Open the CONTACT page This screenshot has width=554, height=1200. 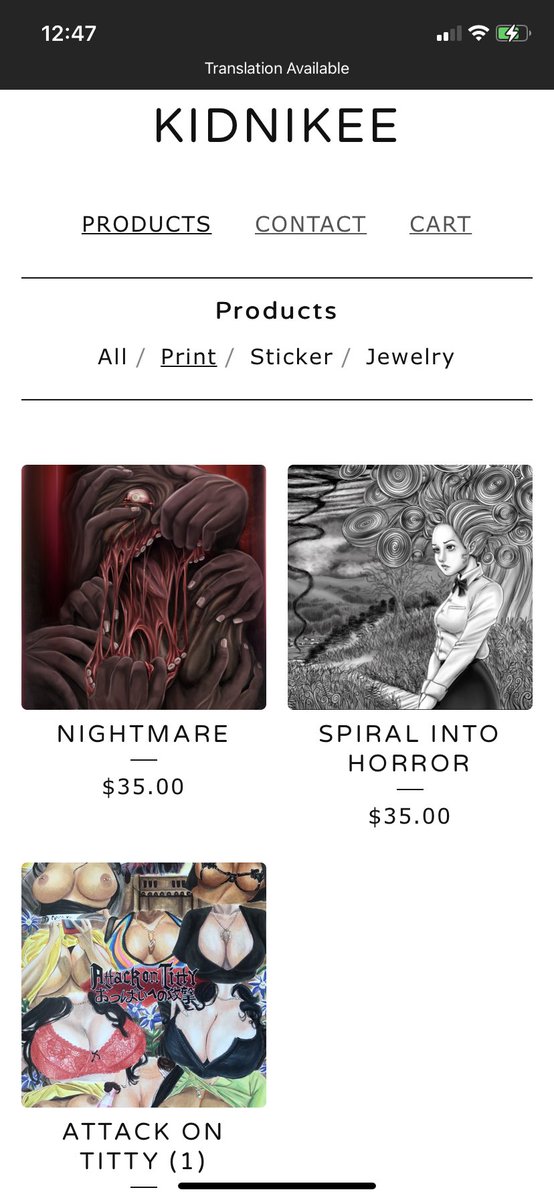pyautogui.click(x=310, y=224)
